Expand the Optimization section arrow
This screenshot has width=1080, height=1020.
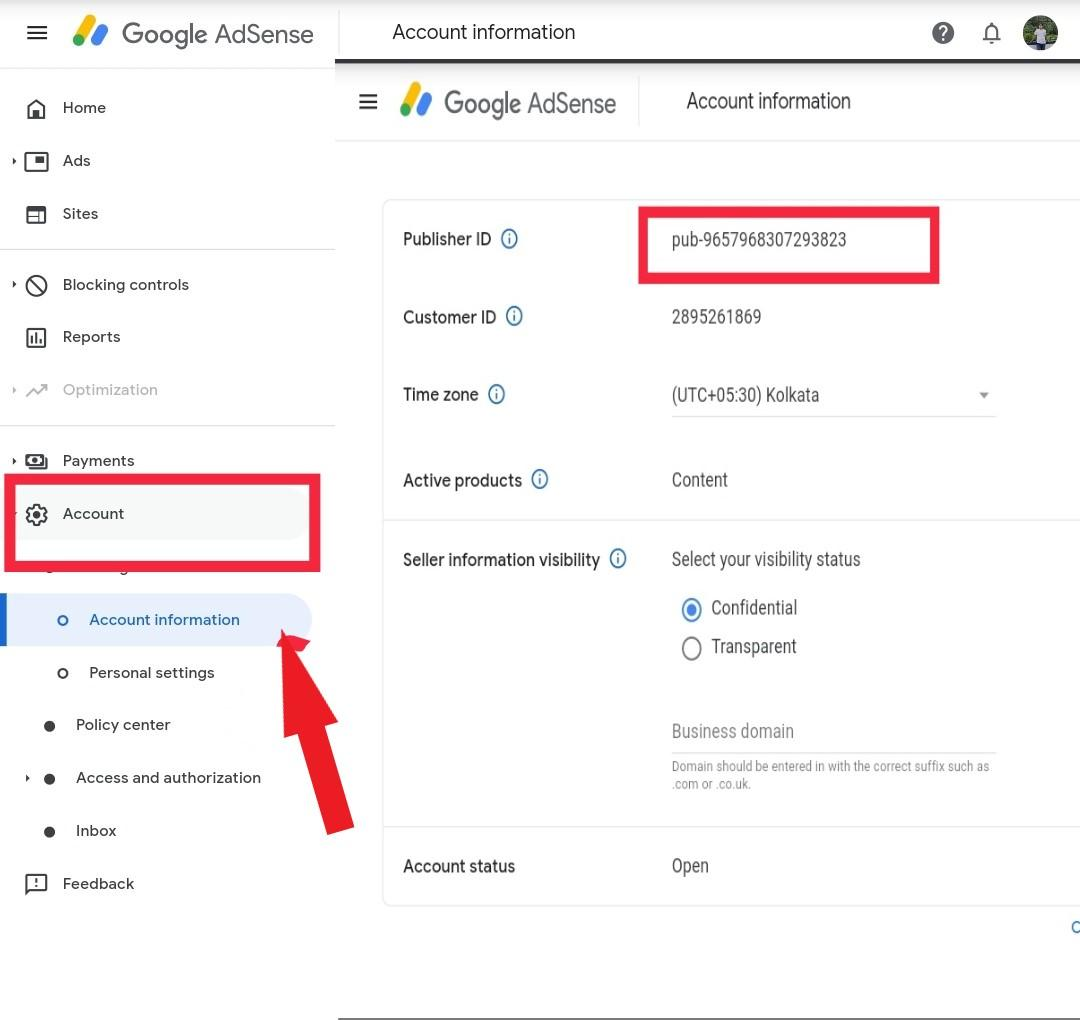point(14,390)
